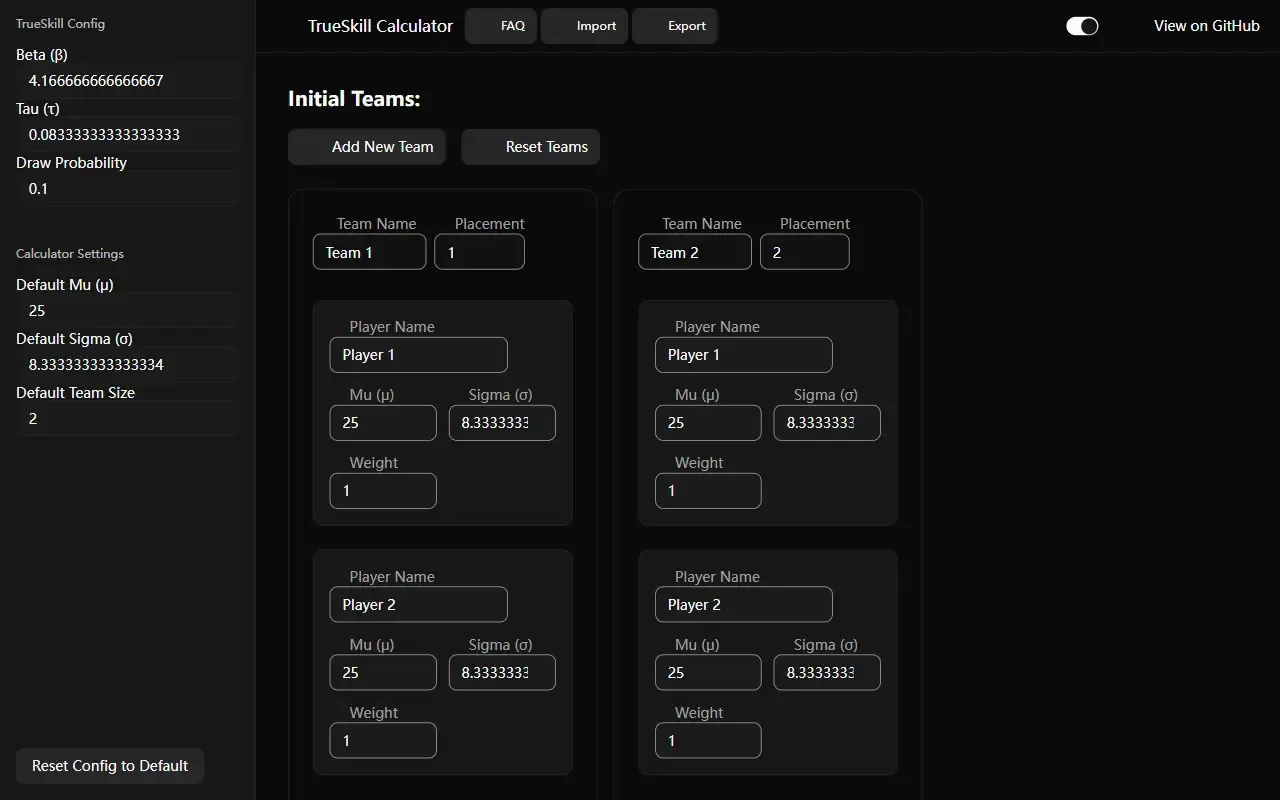Select the Tau (τ) input field

pyautogui.click(x=128, y=135)
